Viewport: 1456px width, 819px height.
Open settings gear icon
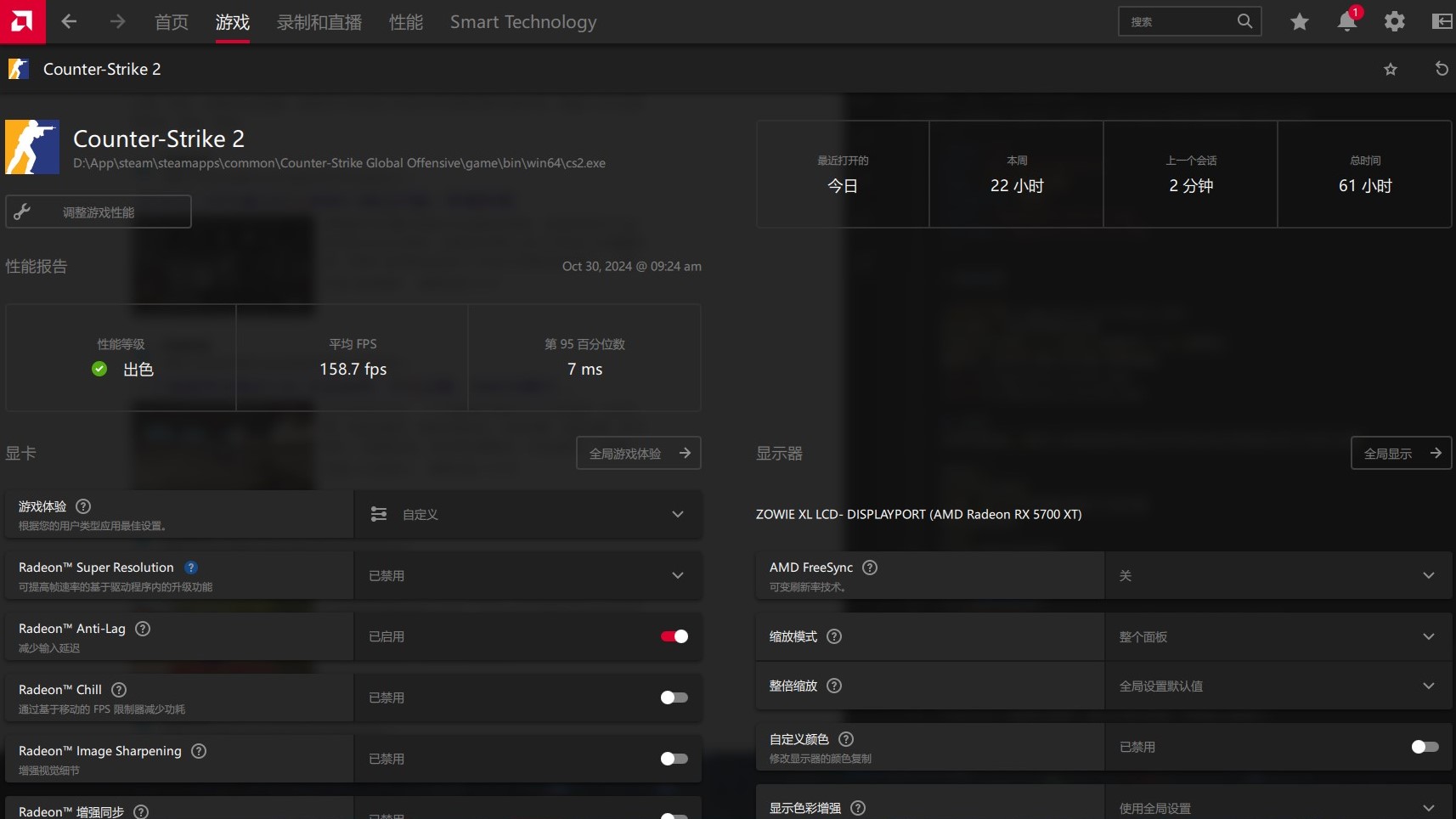click(x=1394, y=22)
